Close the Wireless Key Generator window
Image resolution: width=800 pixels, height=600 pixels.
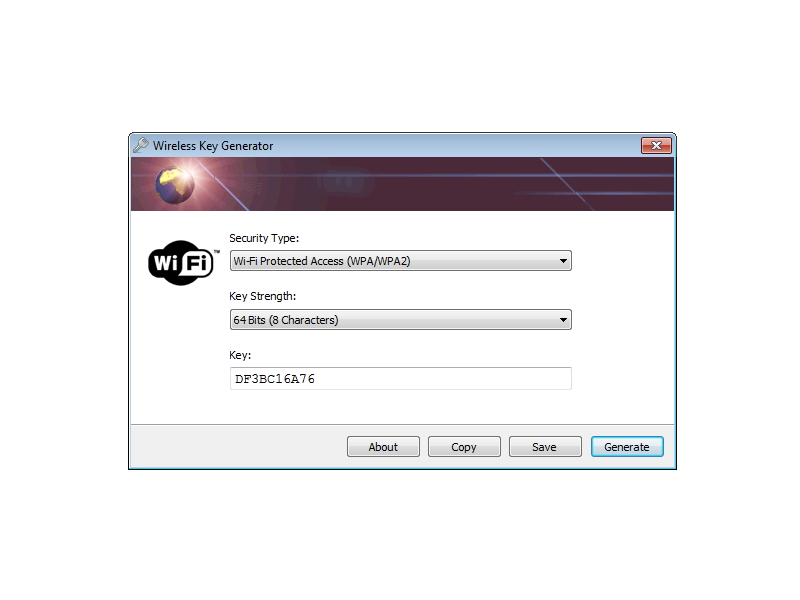click(x=656, y=145)
